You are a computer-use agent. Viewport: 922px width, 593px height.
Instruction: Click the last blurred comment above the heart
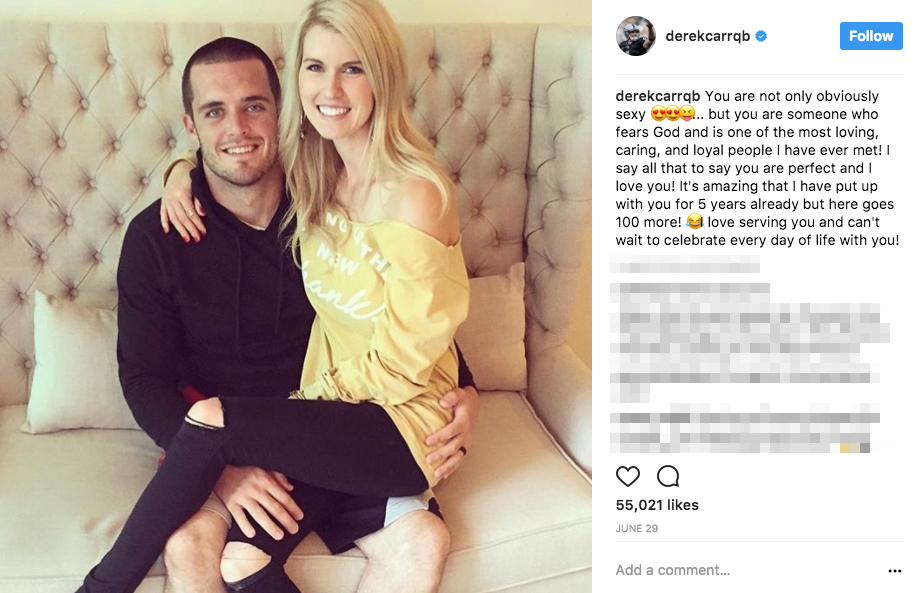[x=745, y=428]
